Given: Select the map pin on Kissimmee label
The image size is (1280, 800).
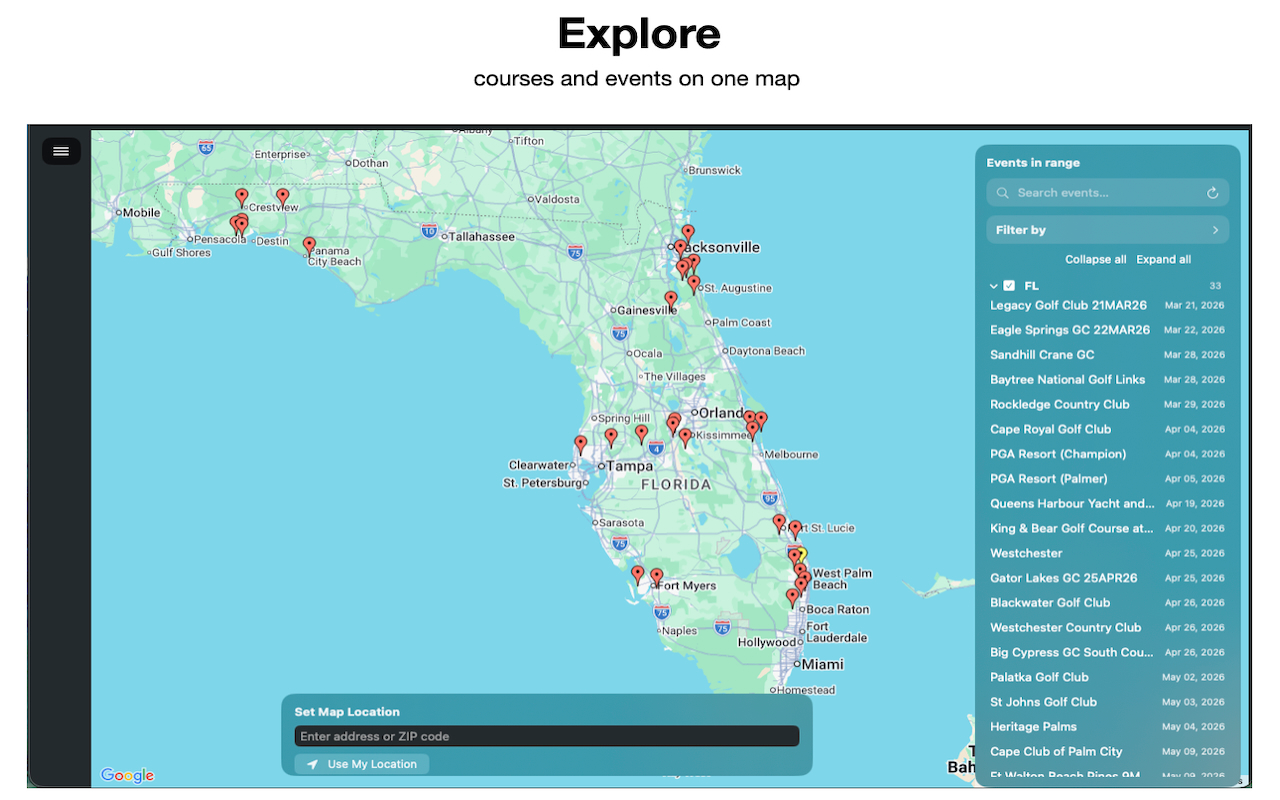Looking at the screenshot, I should pos(685,436).
